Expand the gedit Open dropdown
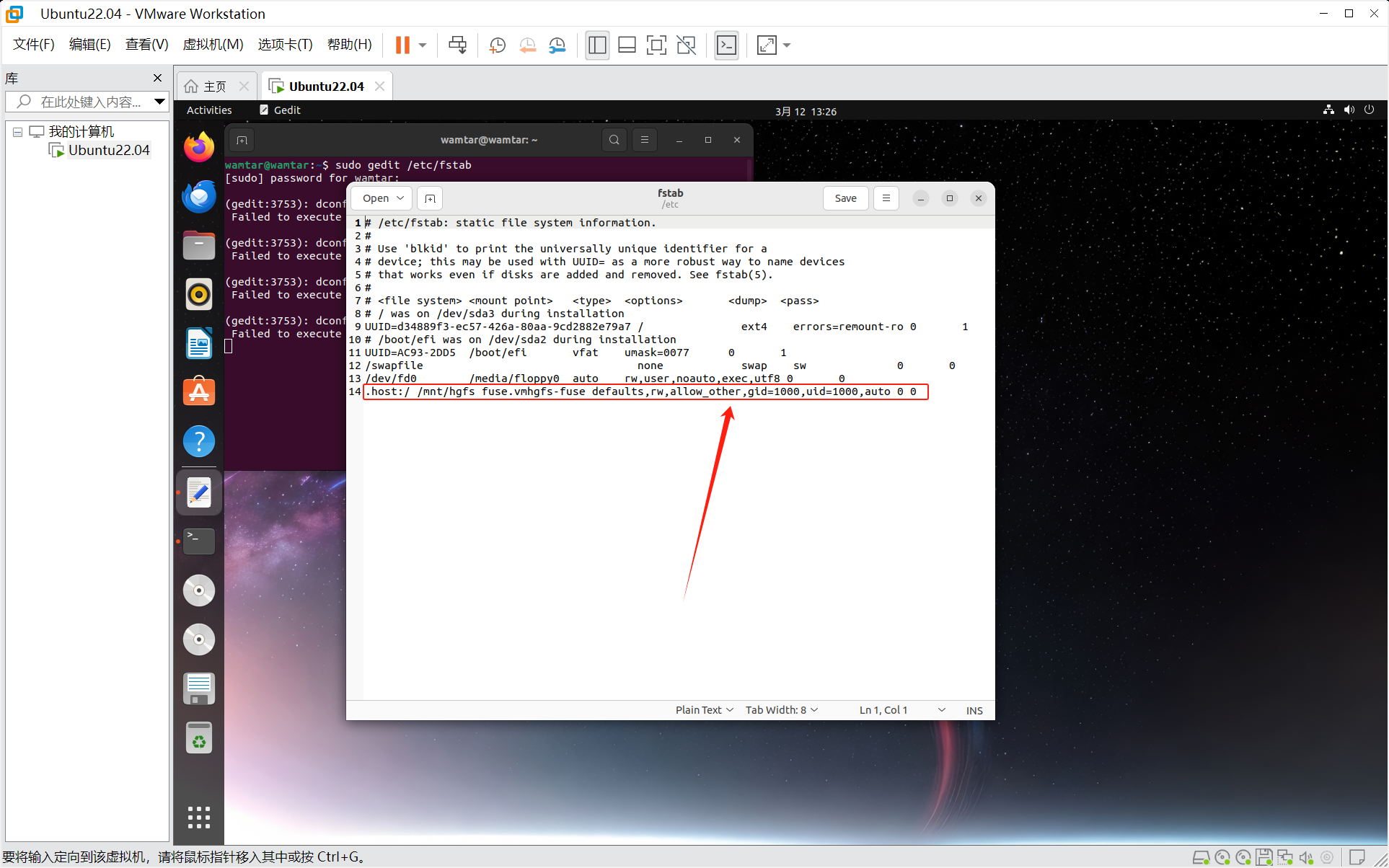This screenshot has height=868, width=1389. (x=400, y=198)
